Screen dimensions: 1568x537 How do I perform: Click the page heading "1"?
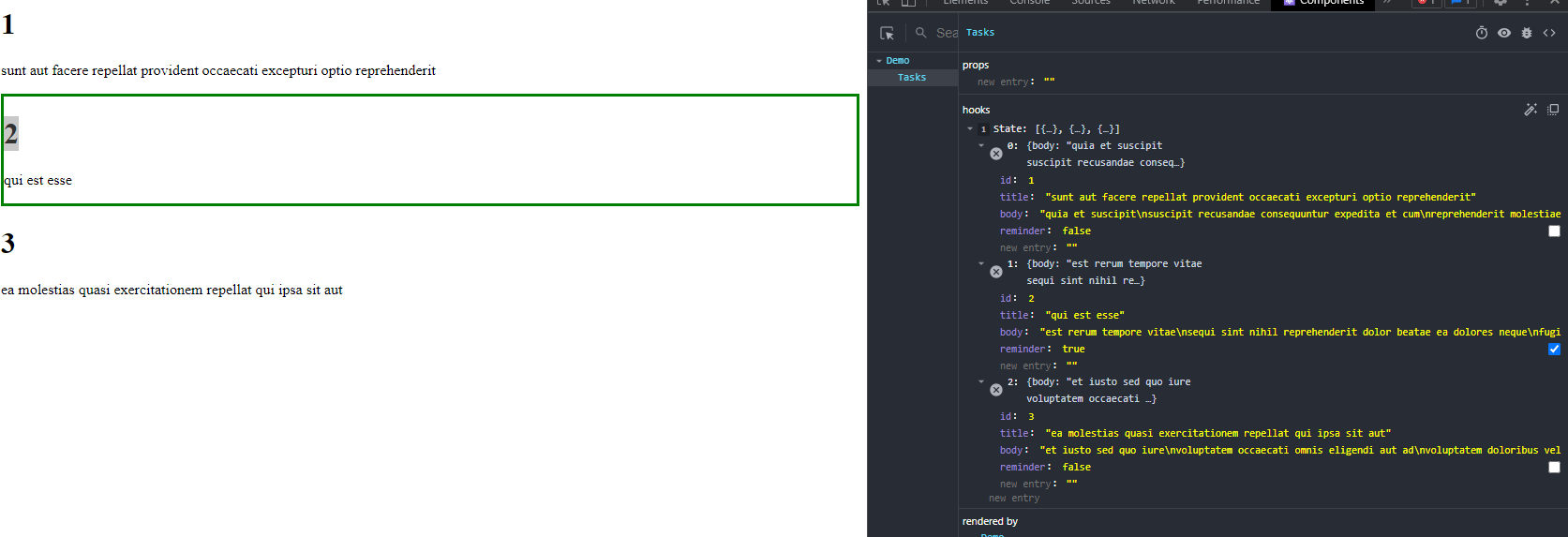[x=8, y=24]
